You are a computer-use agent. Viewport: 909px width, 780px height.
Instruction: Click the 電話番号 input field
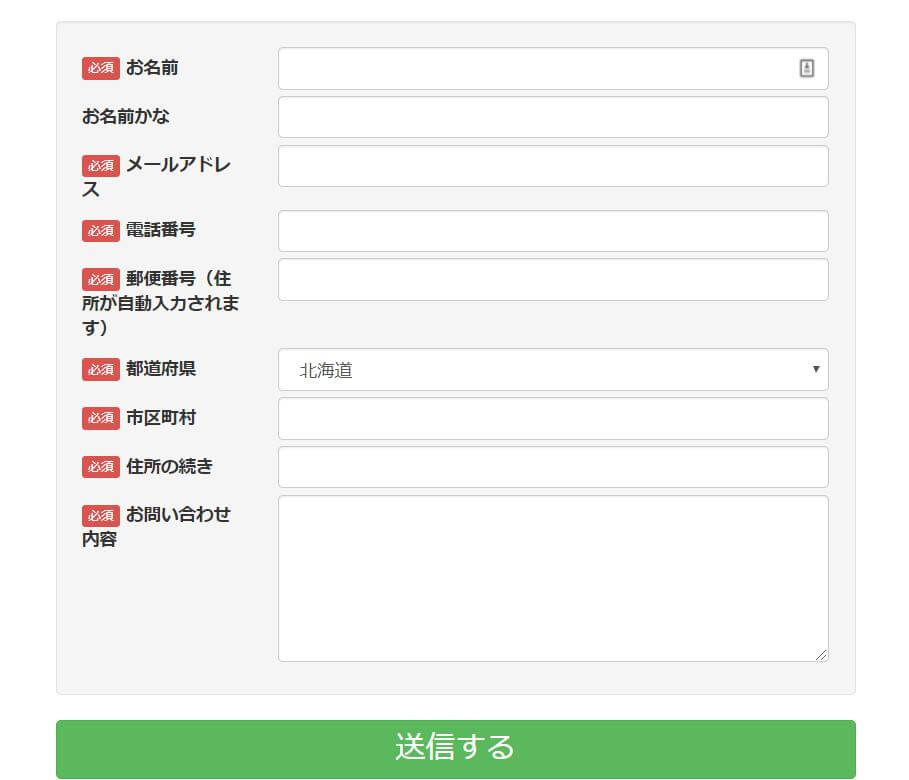pyautogui.click(x=552, y=231)
